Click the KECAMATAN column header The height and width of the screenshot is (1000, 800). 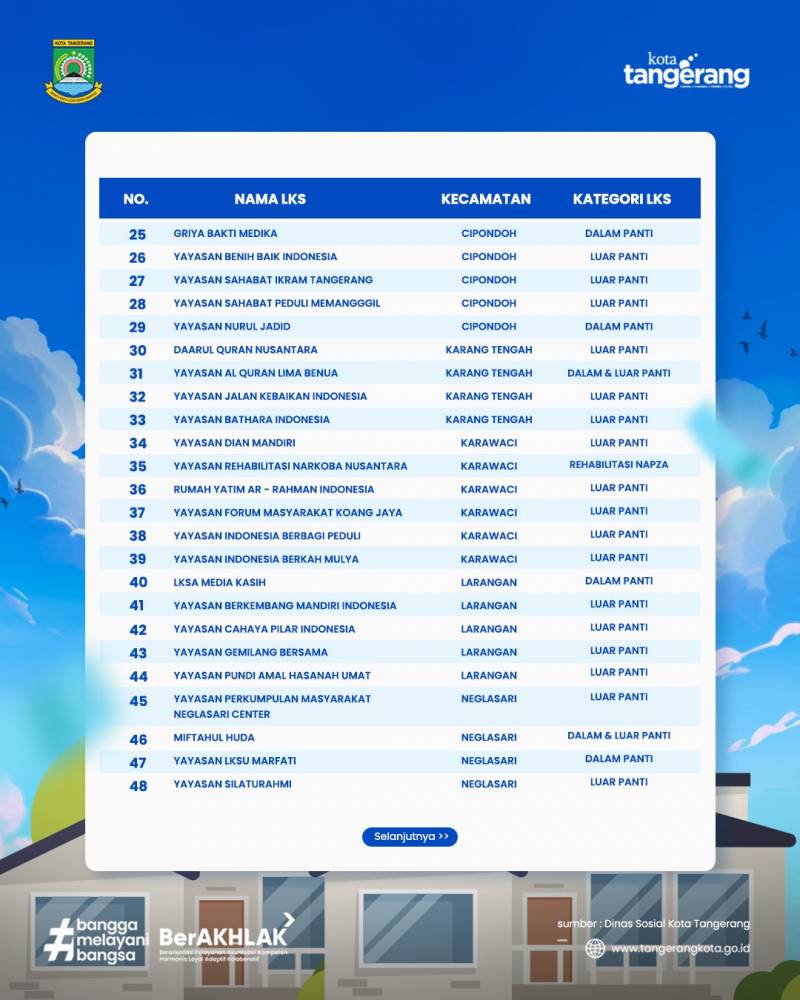[486, 199]
